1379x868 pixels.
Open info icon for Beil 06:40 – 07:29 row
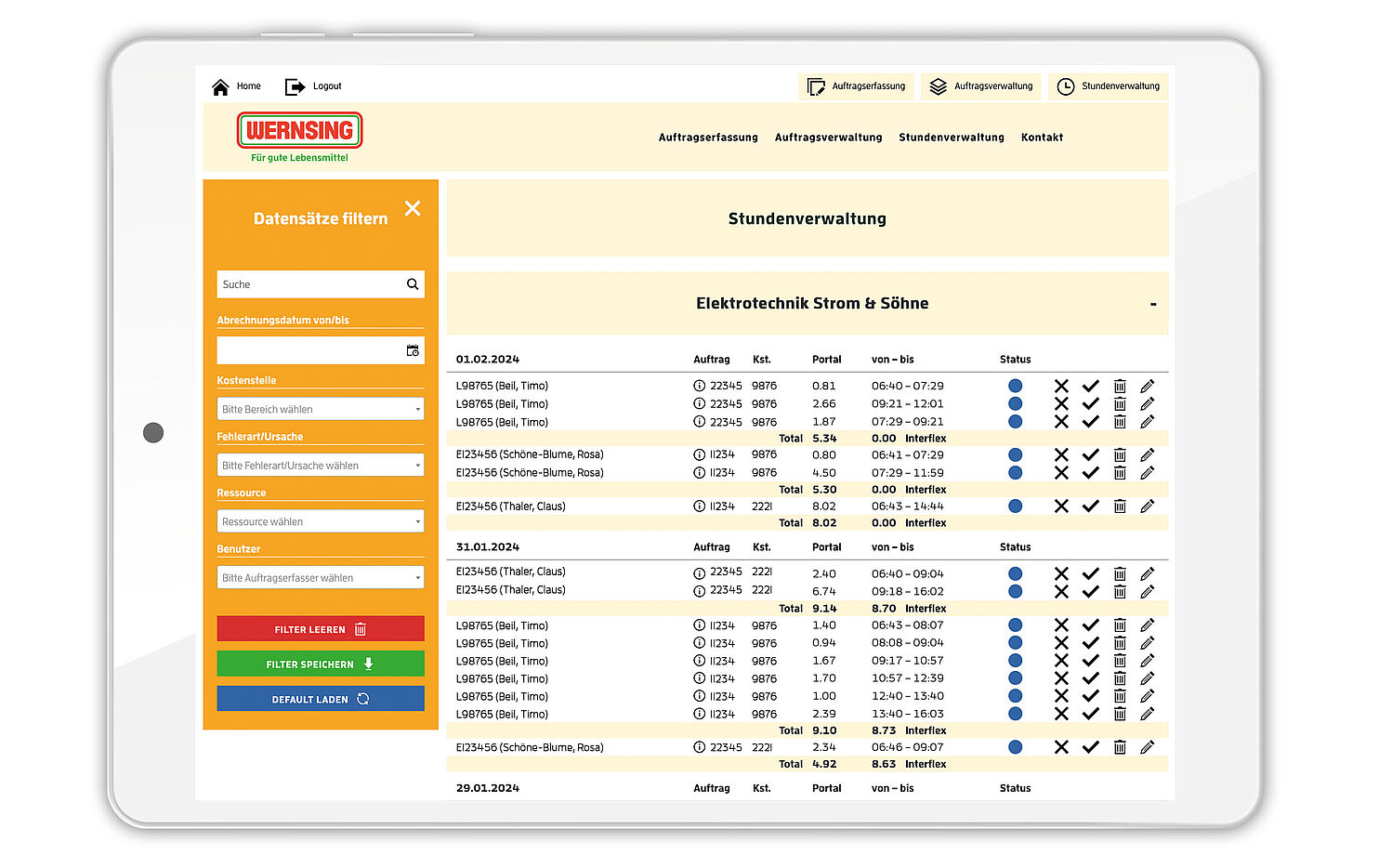click(x=700, y=386)
